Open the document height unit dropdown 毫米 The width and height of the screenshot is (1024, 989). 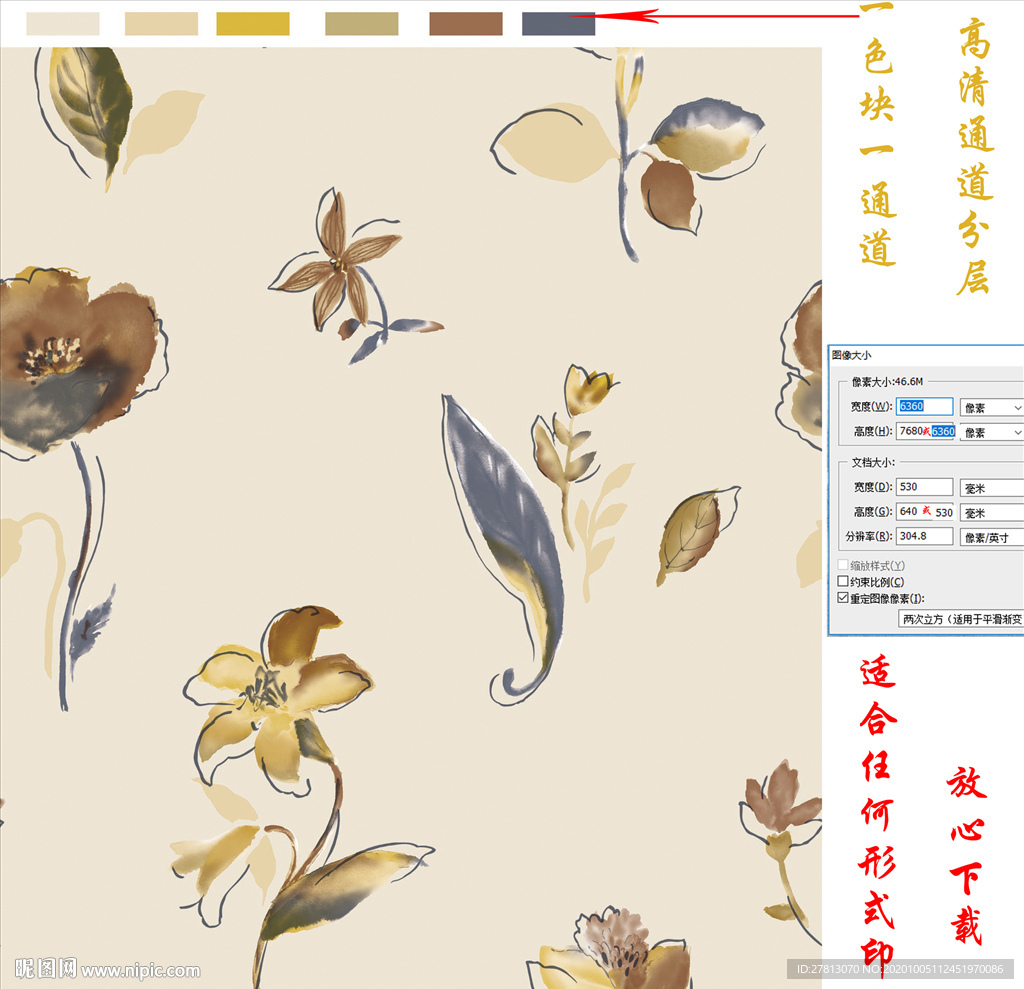pos(991,513)
